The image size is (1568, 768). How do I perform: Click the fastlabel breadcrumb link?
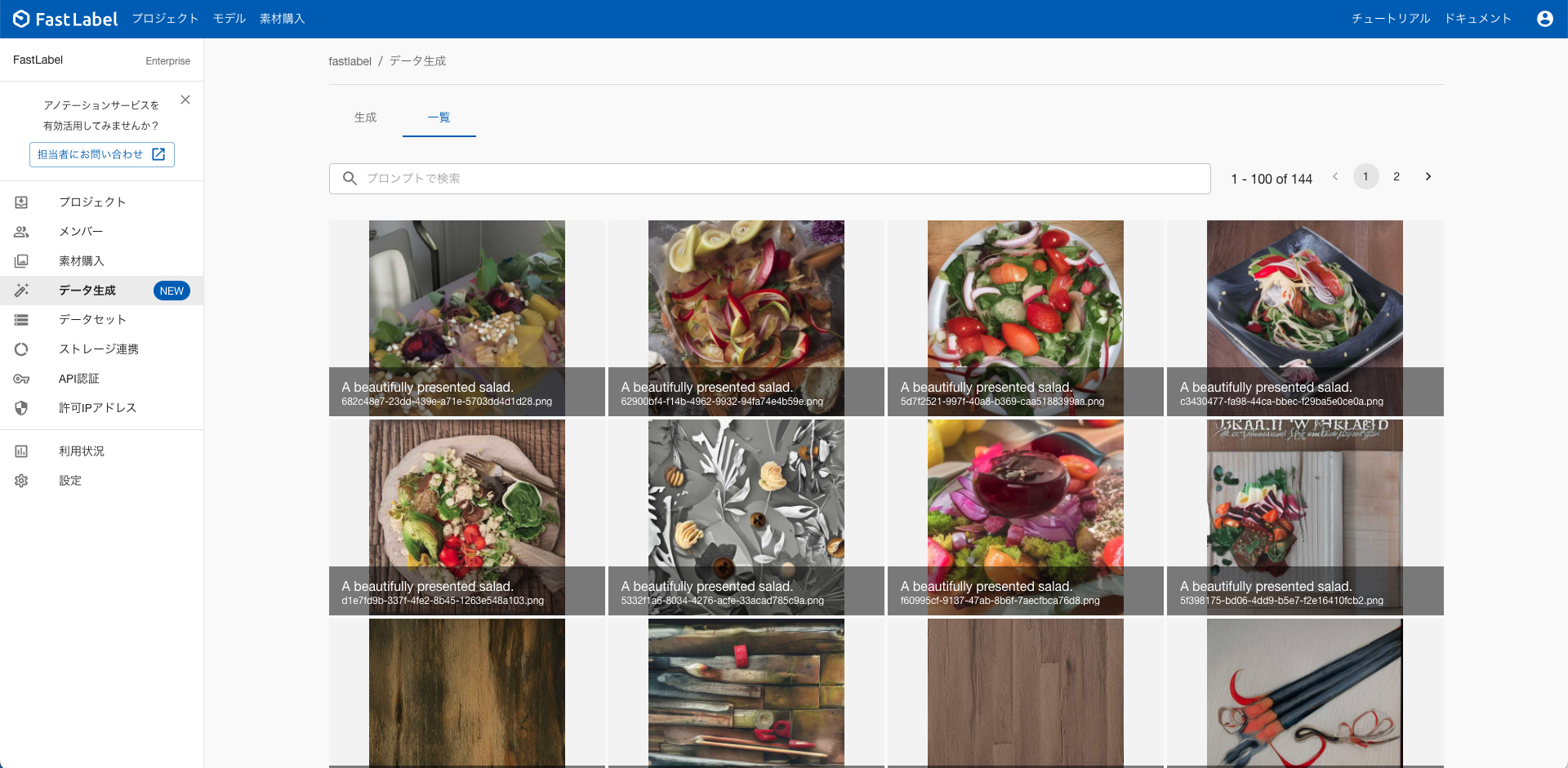(x=350, y=61)
